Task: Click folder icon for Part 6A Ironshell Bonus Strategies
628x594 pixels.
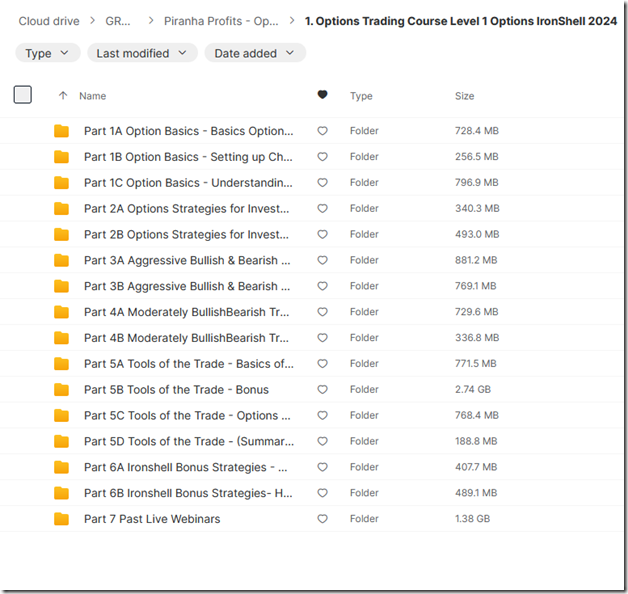Action: [x=62, y=467]
